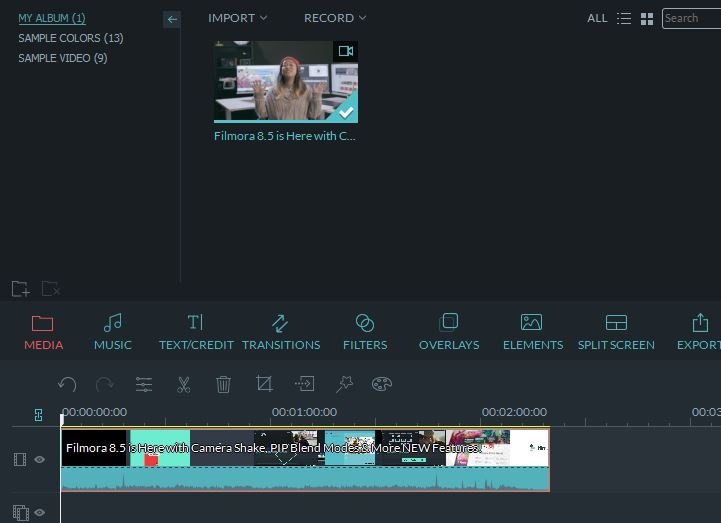Viewport: 721px width, 523px height.
Task: Toggle visibility of the main video track
Action: tap(40, 459)
